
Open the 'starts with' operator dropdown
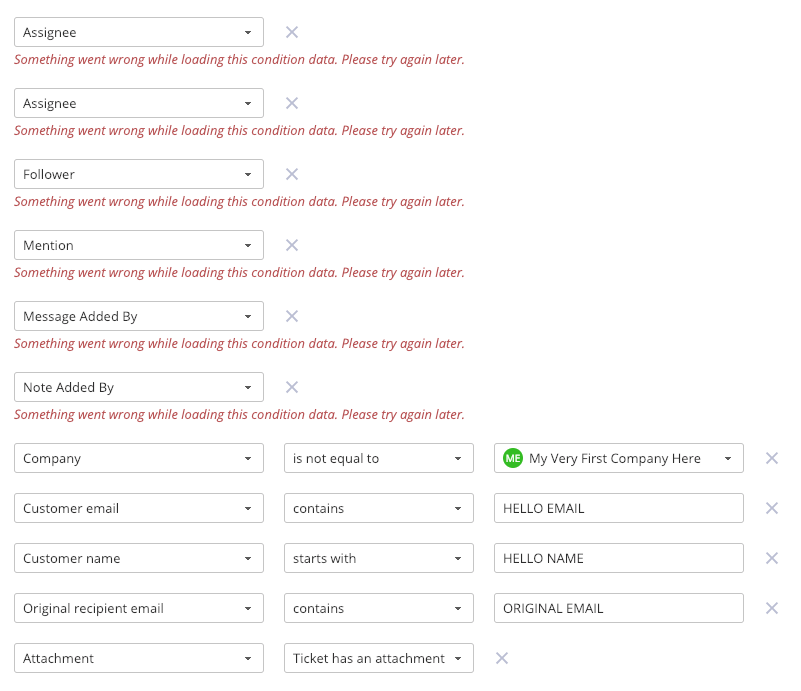[x=379, y=558]
